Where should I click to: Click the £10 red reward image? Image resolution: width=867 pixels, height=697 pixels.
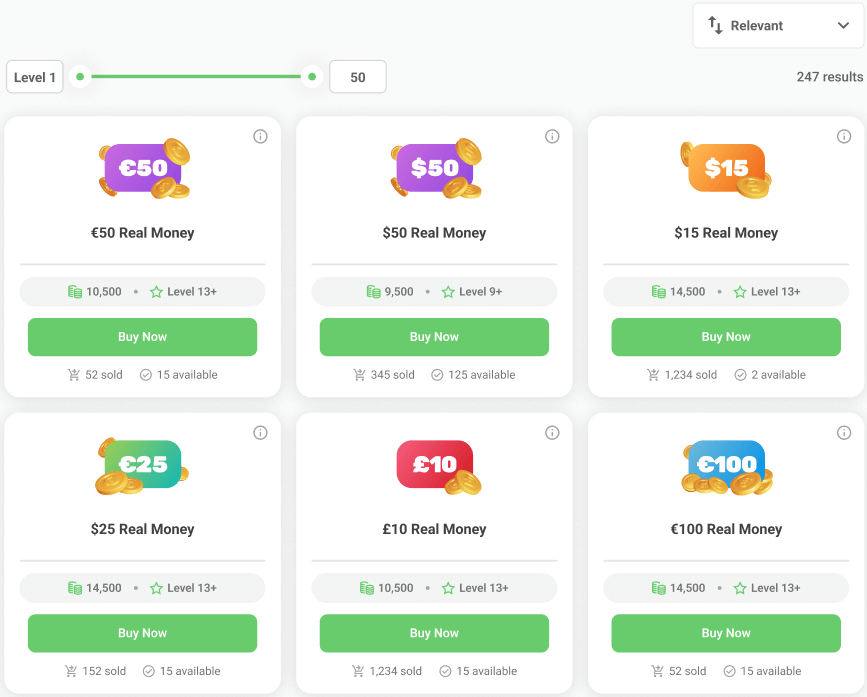[436, 465]
